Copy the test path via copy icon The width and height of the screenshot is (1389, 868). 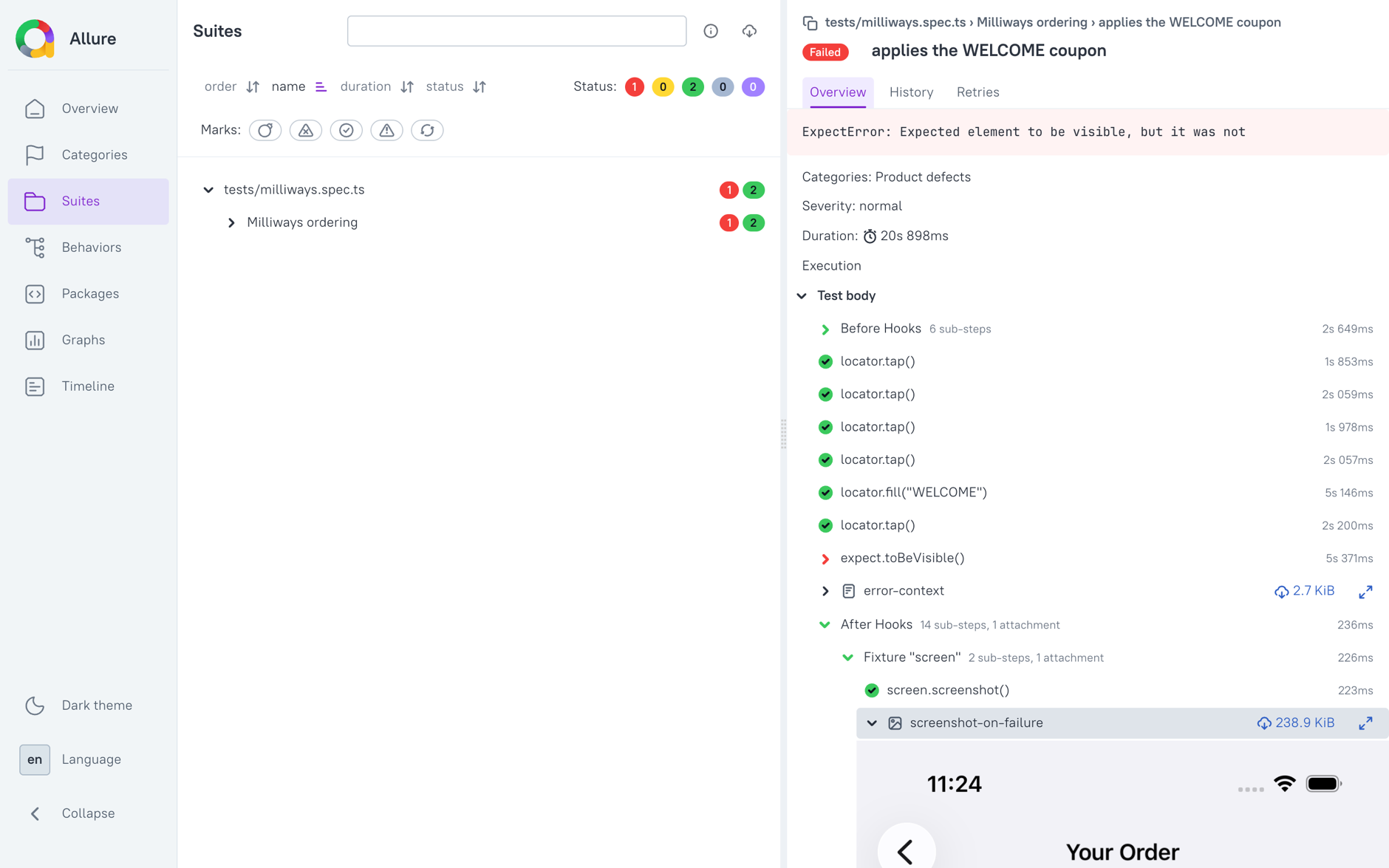(x=810, y=23)
